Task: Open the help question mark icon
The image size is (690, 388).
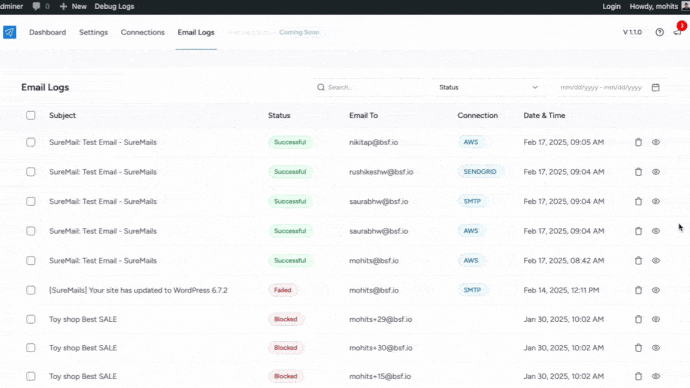Action: pyautogui.click(x=659, y=32)
